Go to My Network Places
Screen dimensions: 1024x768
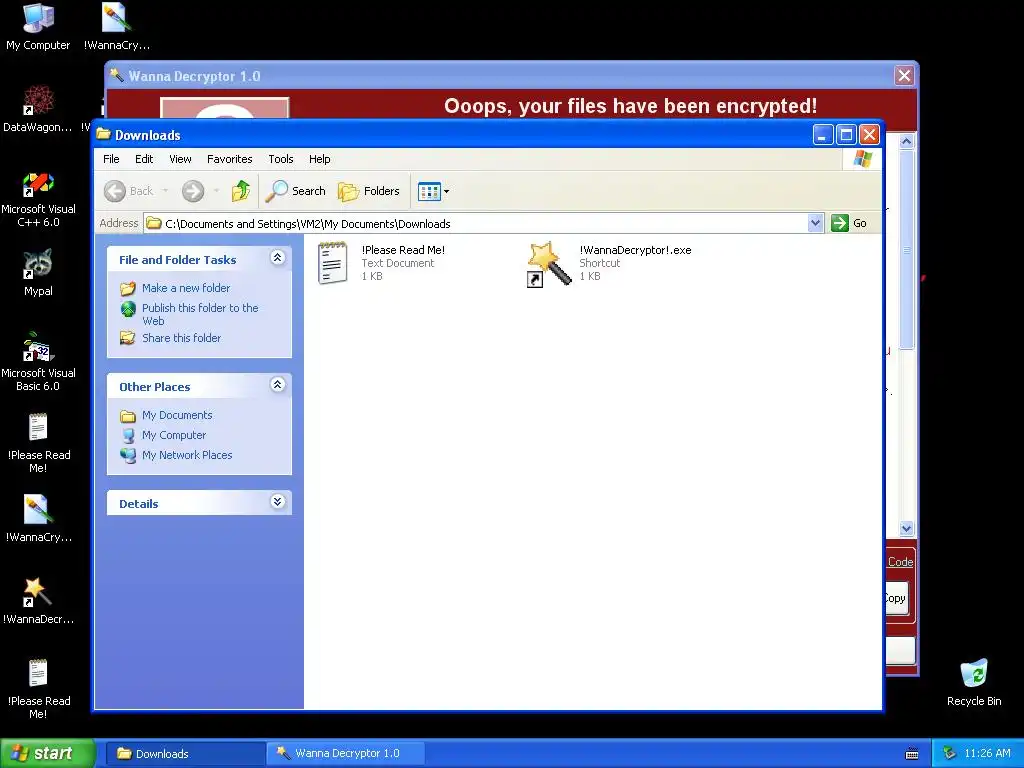187,455
